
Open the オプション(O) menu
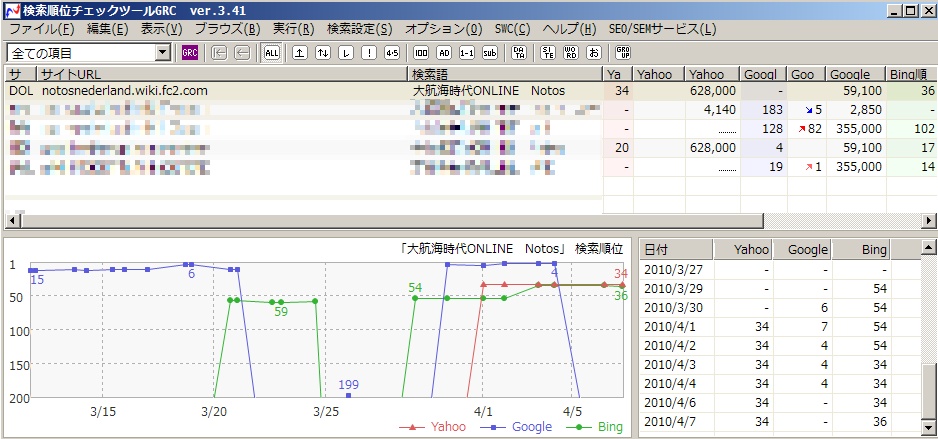pos(443,29)
